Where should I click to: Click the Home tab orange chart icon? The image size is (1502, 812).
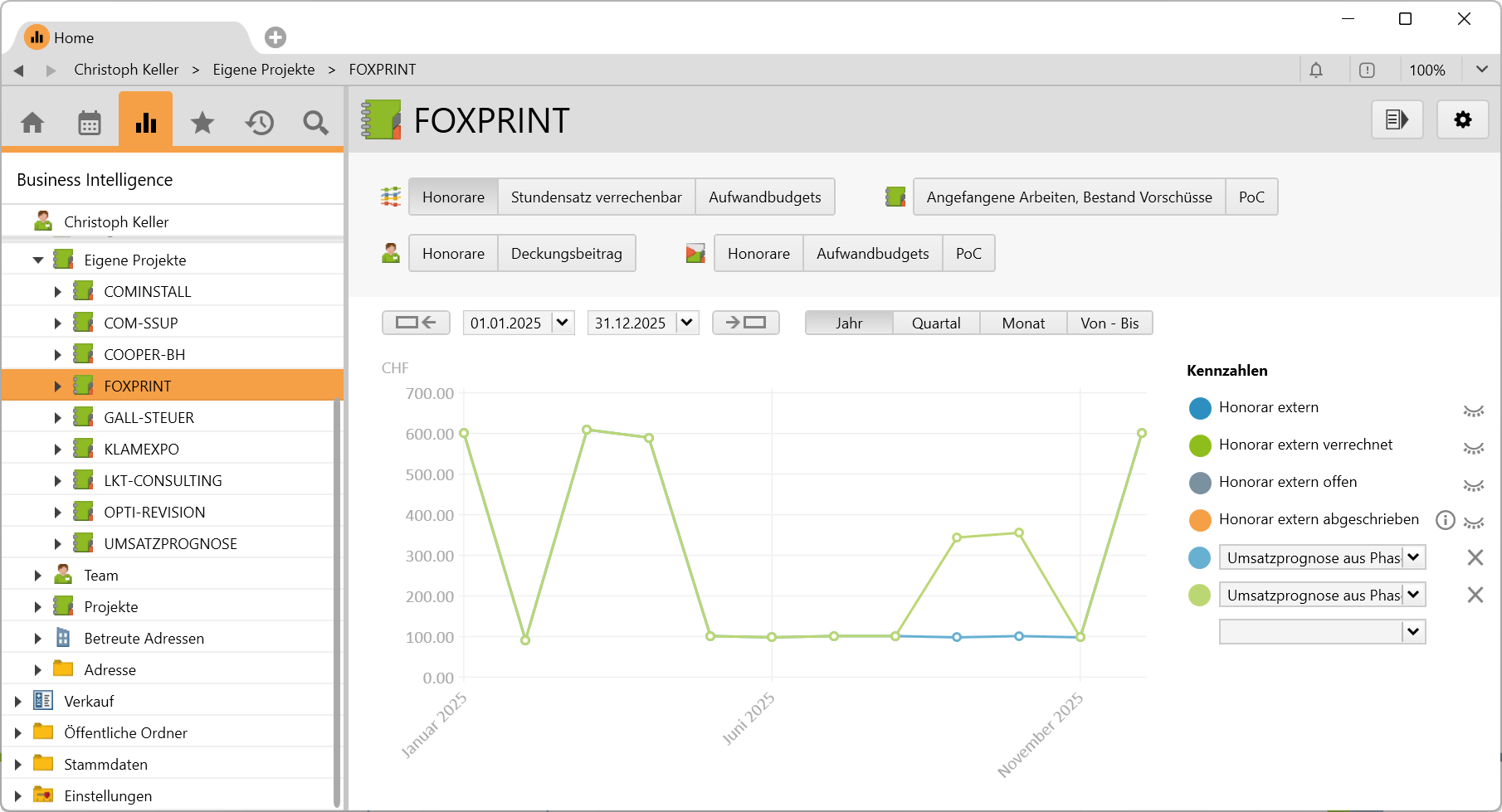pyautogui.click(x=37, y=37)
